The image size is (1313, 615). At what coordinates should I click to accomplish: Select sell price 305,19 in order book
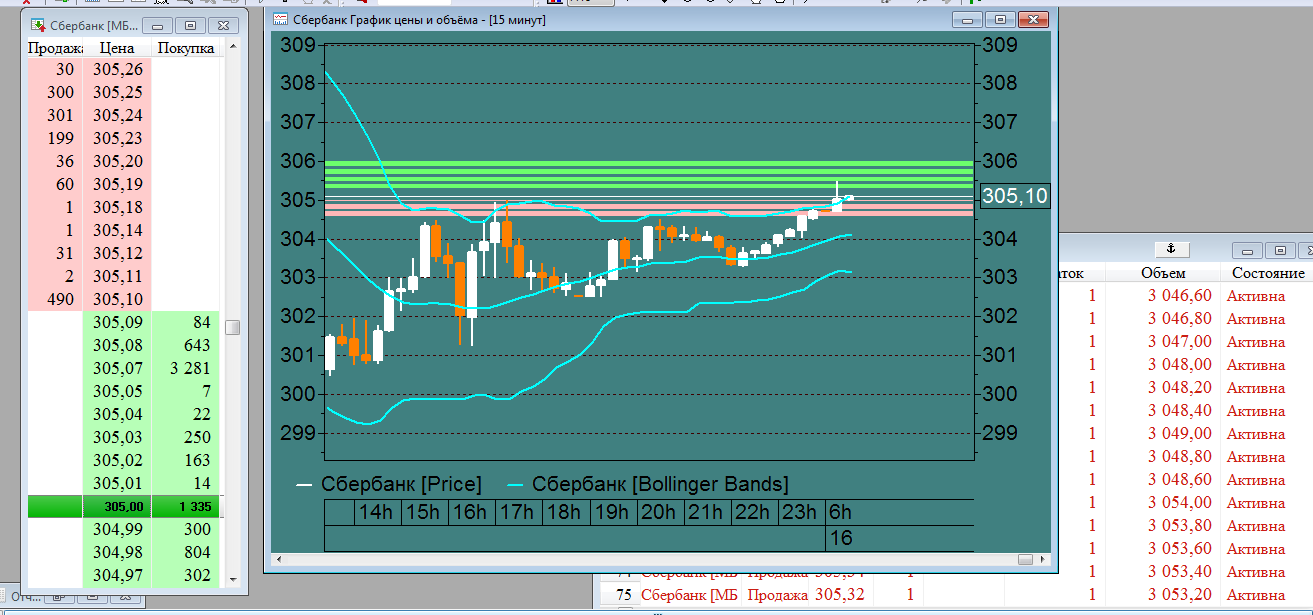(118, 184)
